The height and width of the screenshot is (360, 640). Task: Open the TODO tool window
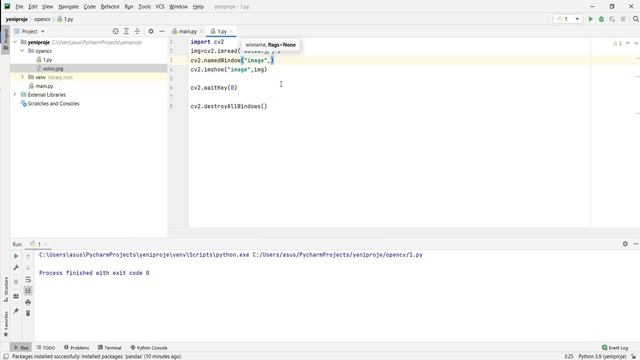[46, 348]
